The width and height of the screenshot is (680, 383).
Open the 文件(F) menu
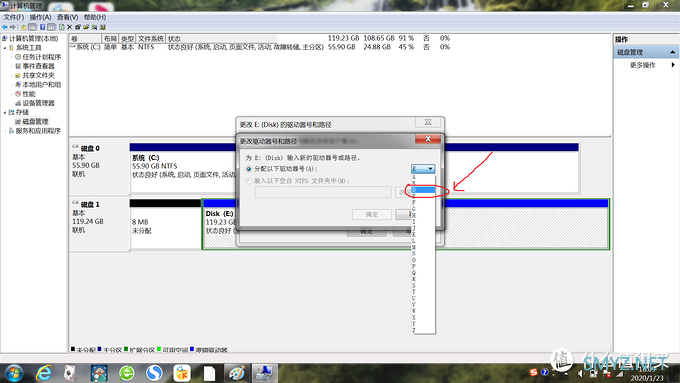(14, 17)
